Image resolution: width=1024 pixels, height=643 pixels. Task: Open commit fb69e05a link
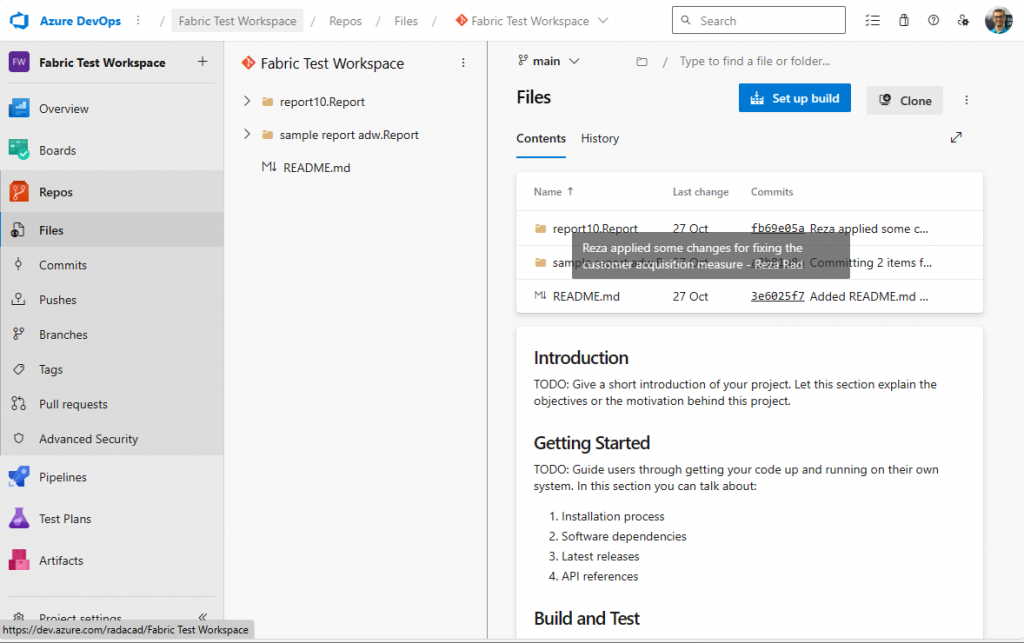coord(777,229)
